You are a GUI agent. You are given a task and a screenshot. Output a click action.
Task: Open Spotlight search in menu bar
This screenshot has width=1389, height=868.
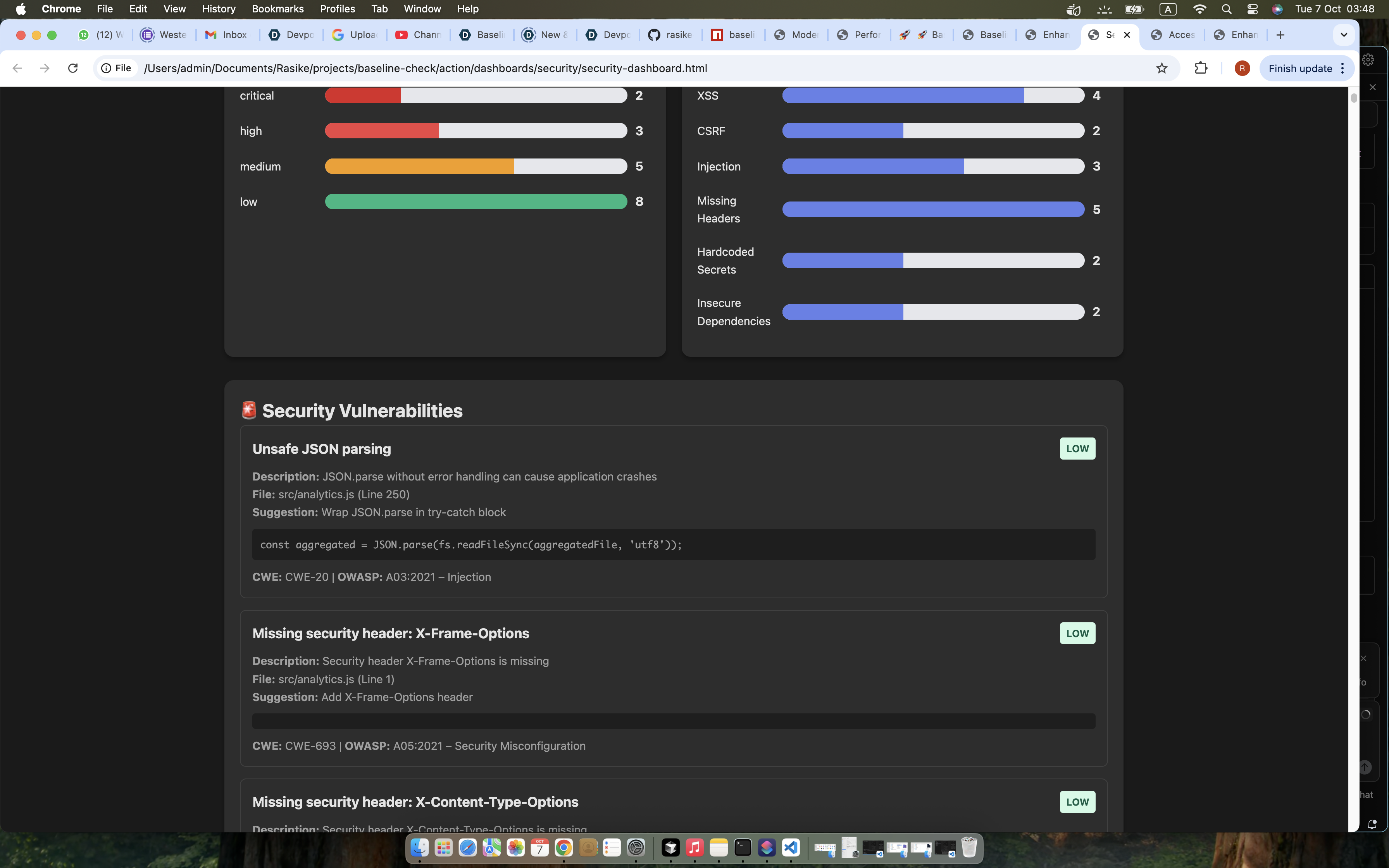coord(1227,9)
